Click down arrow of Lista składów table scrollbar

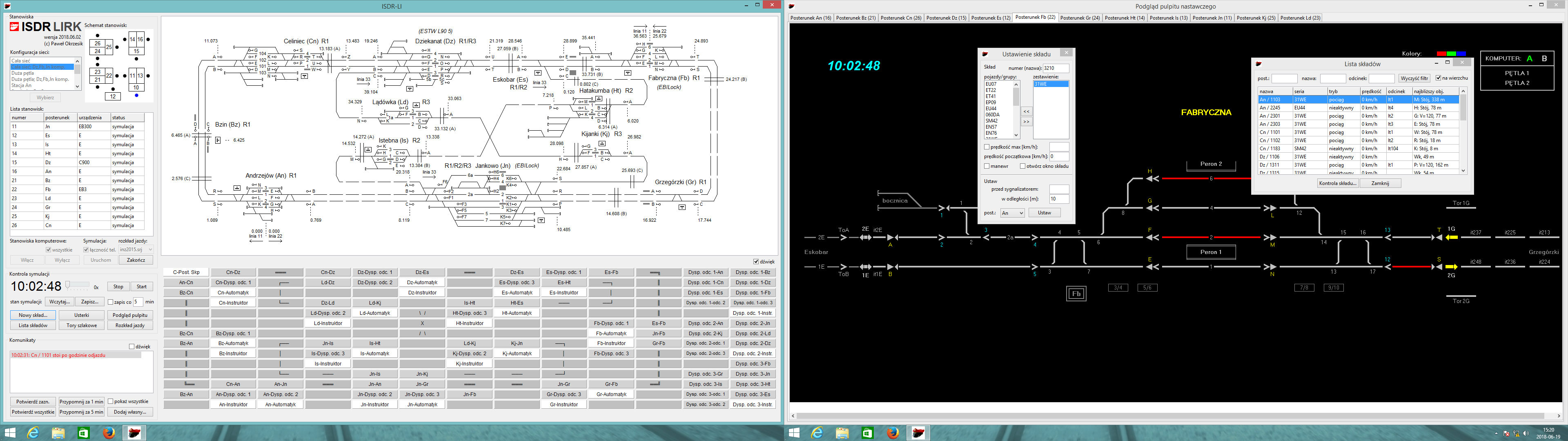[x=1463, y=171]
